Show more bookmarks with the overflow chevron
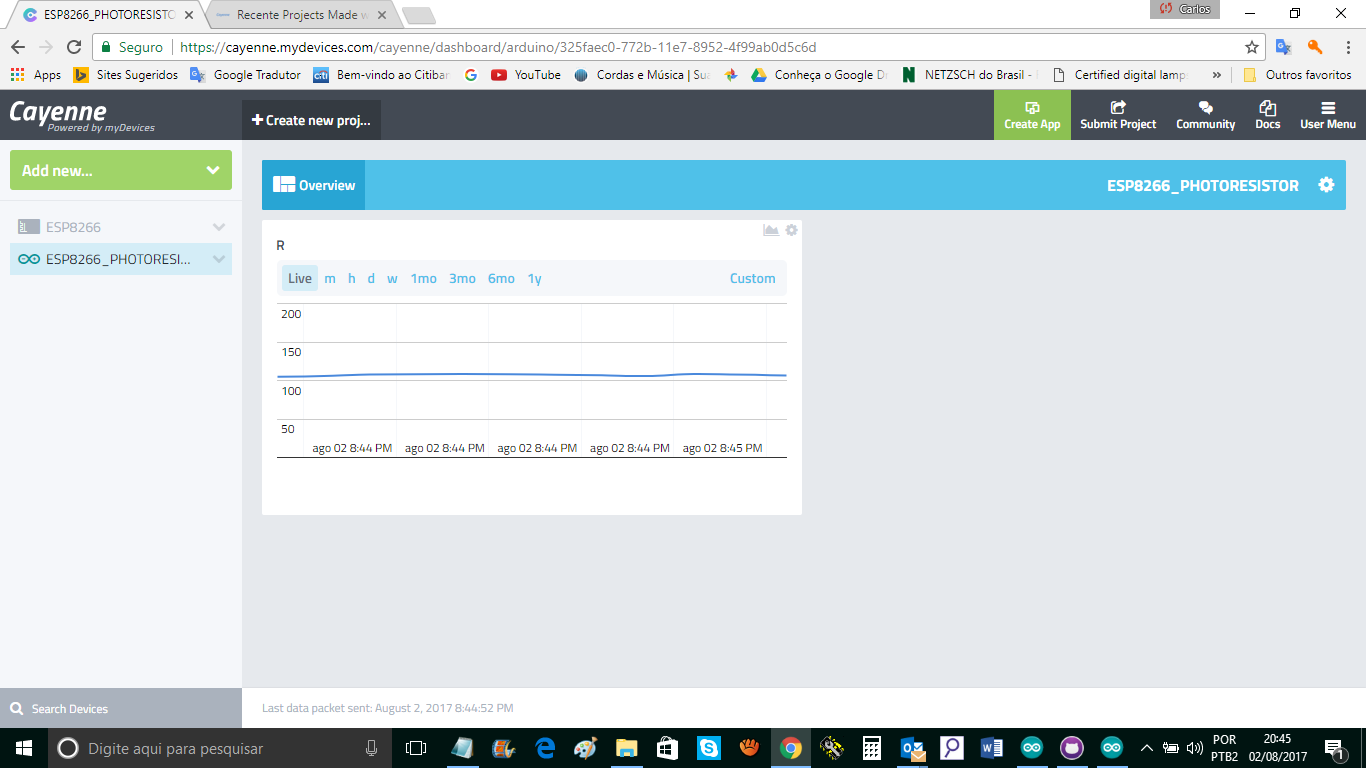The image size is (1366, 768). (1217, 75)
